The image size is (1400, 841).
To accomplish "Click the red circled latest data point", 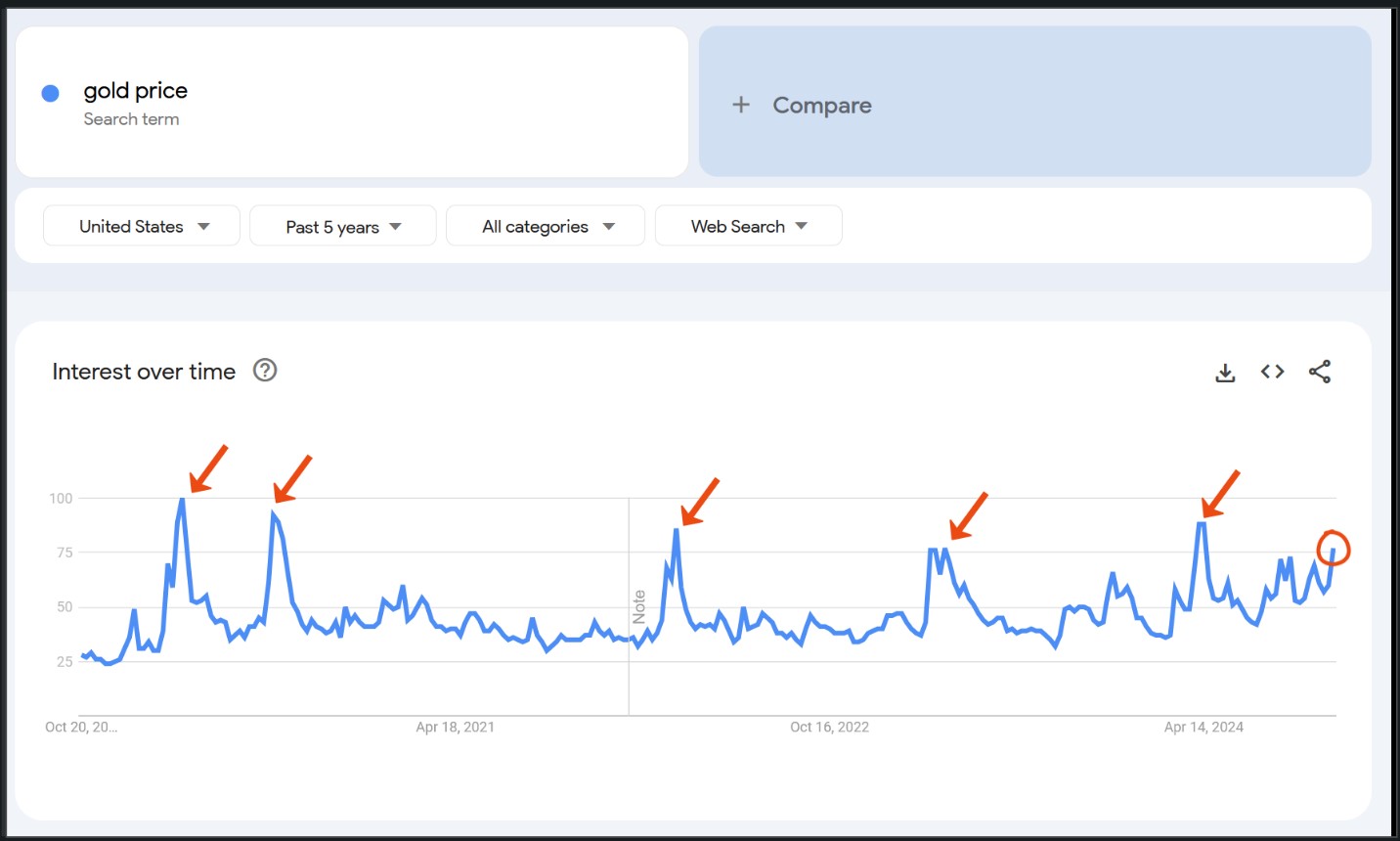I will [1333, 550].
